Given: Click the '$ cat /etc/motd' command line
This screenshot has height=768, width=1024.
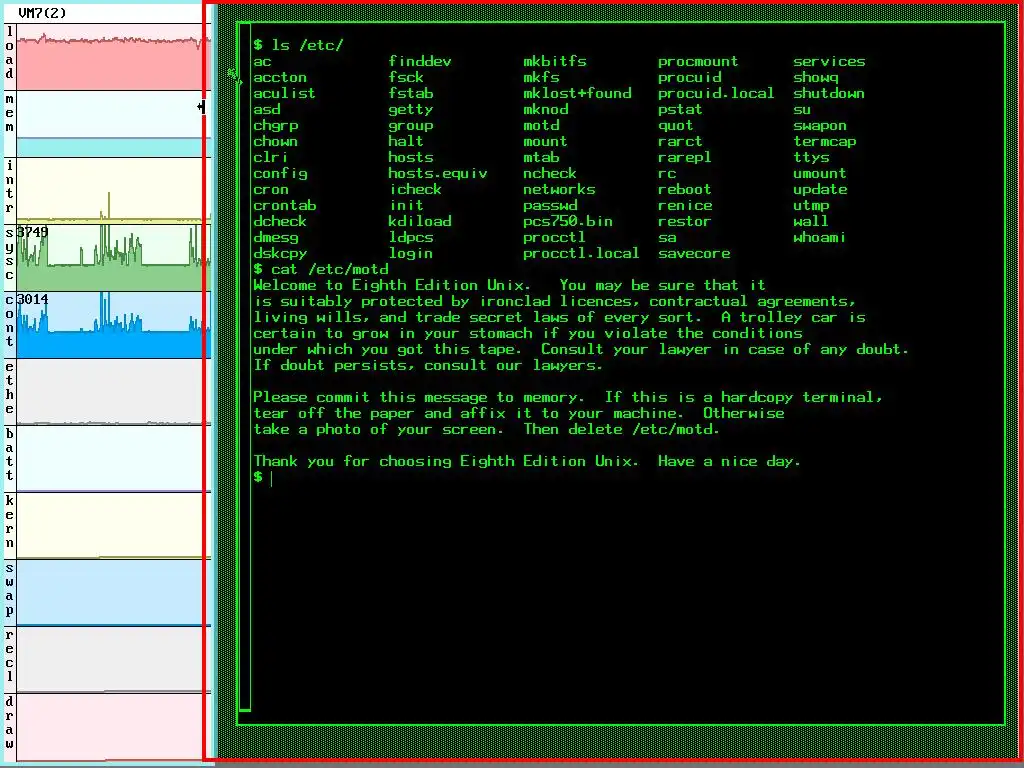Looking at the screenshot, I should click(321, 269).
